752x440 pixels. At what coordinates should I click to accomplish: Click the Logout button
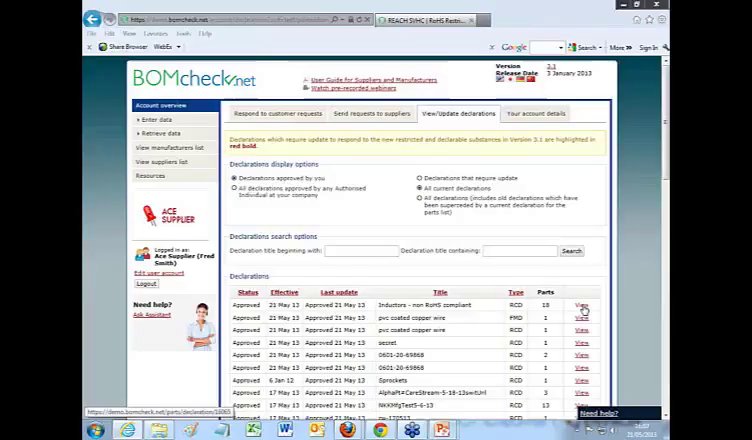point(146,284)
